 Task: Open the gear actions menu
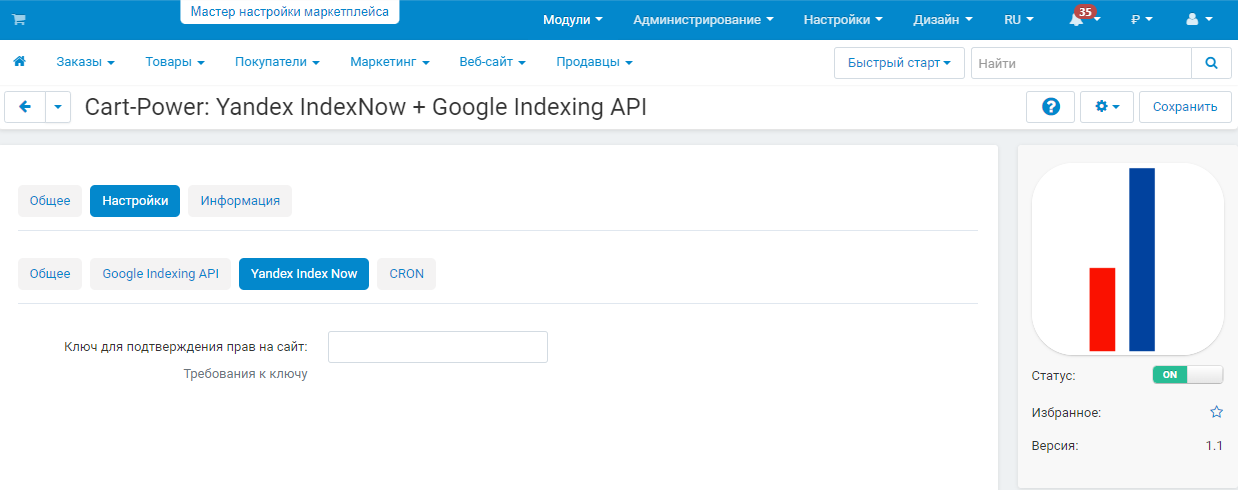pyautogui.click(x=1107, y=107)
